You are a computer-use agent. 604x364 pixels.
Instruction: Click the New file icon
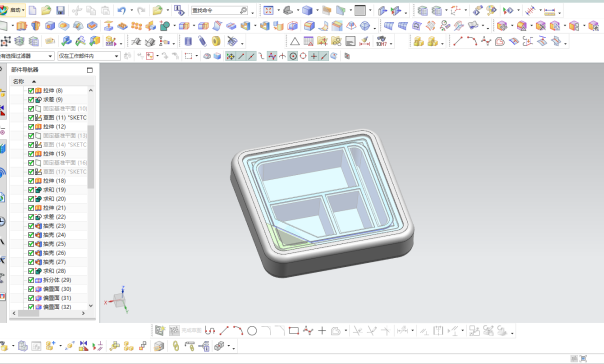pyautogui.click(x=33, y=10)
